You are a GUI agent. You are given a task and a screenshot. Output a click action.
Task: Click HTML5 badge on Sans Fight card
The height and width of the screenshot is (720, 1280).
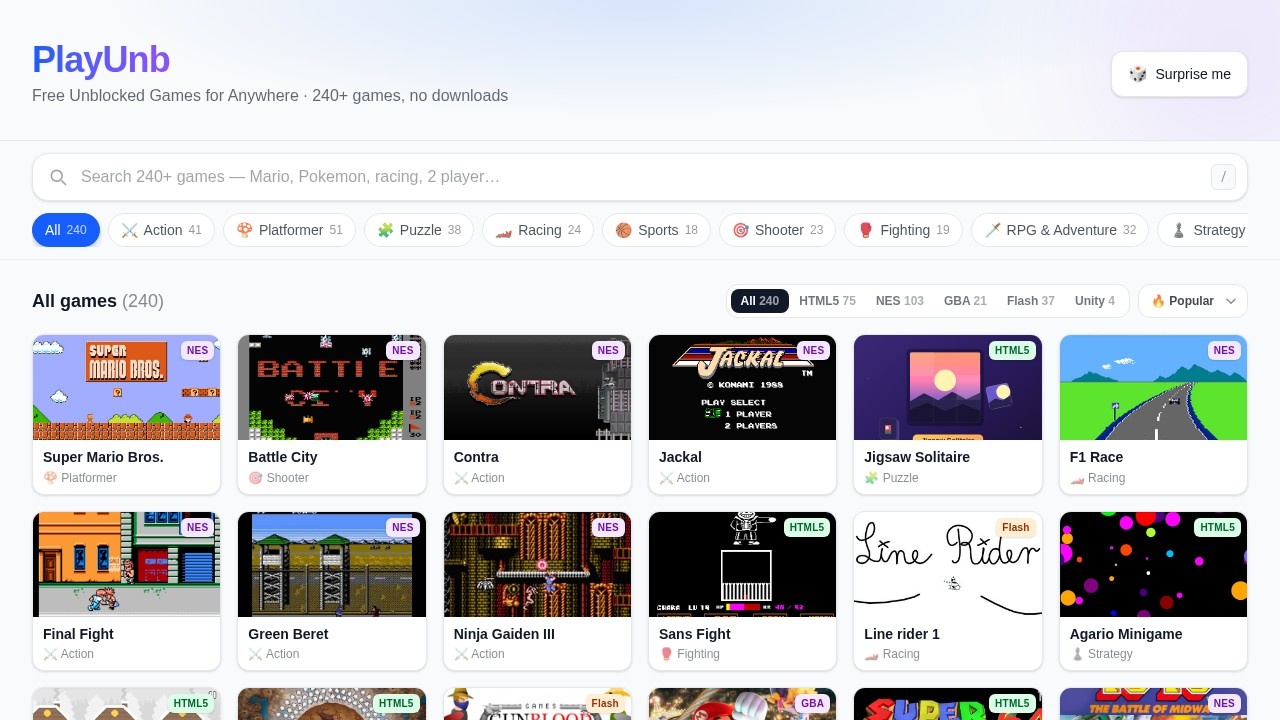[x=807, y=527]
